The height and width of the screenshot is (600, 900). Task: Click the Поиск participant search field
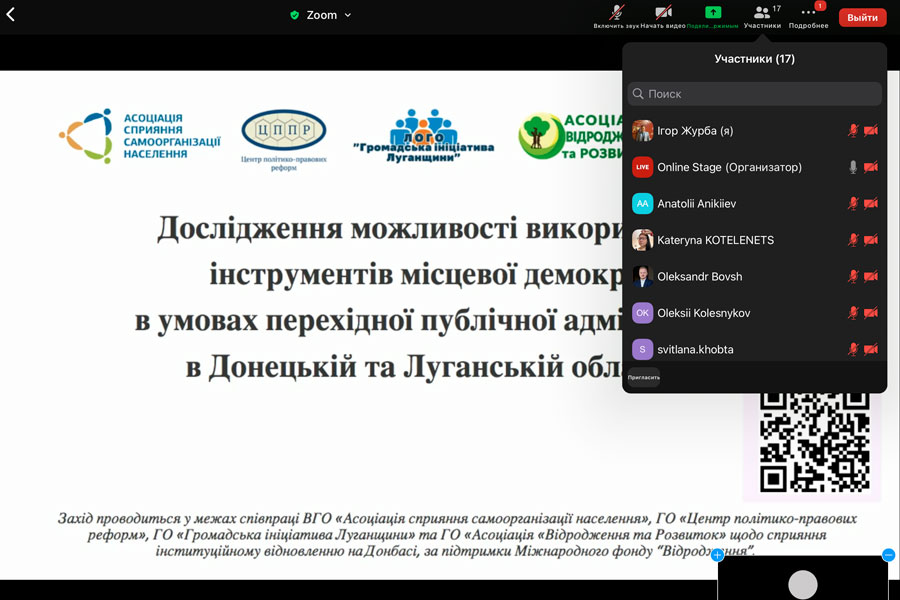pyautogui.click(x=754, y=94)
